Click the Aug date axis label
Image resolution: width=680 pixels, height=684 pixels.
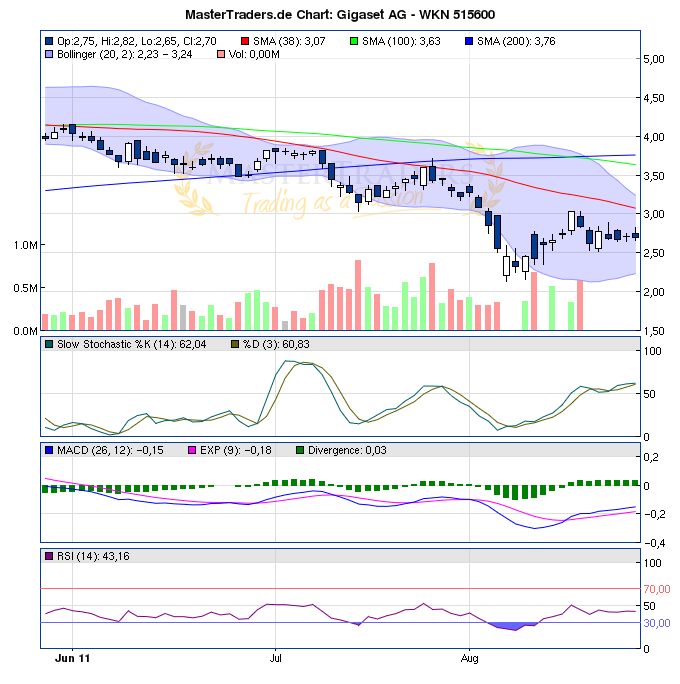(469, 659)
